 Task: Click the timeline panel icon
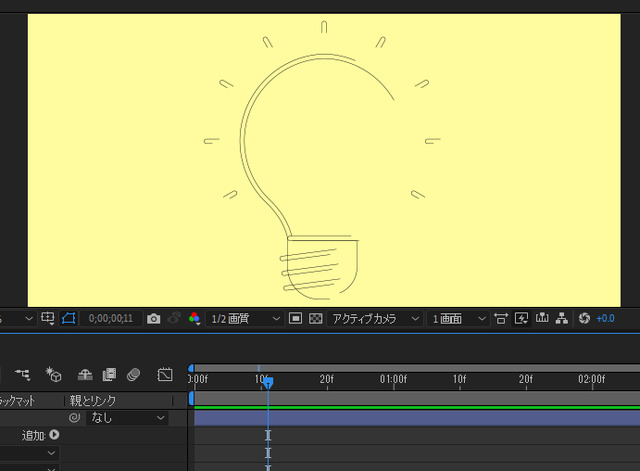pyautogui.click(x=542, y=318)
